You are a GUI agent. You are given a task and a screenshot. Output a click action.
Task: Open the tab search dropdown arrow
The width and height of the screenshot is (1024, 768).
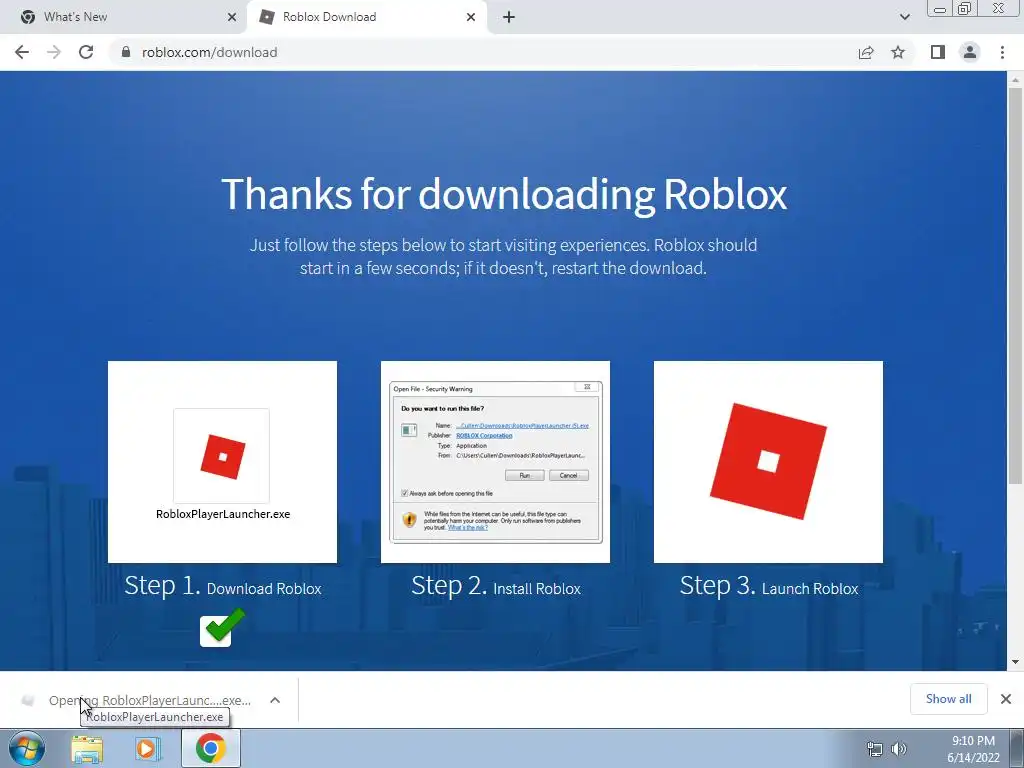904,18
